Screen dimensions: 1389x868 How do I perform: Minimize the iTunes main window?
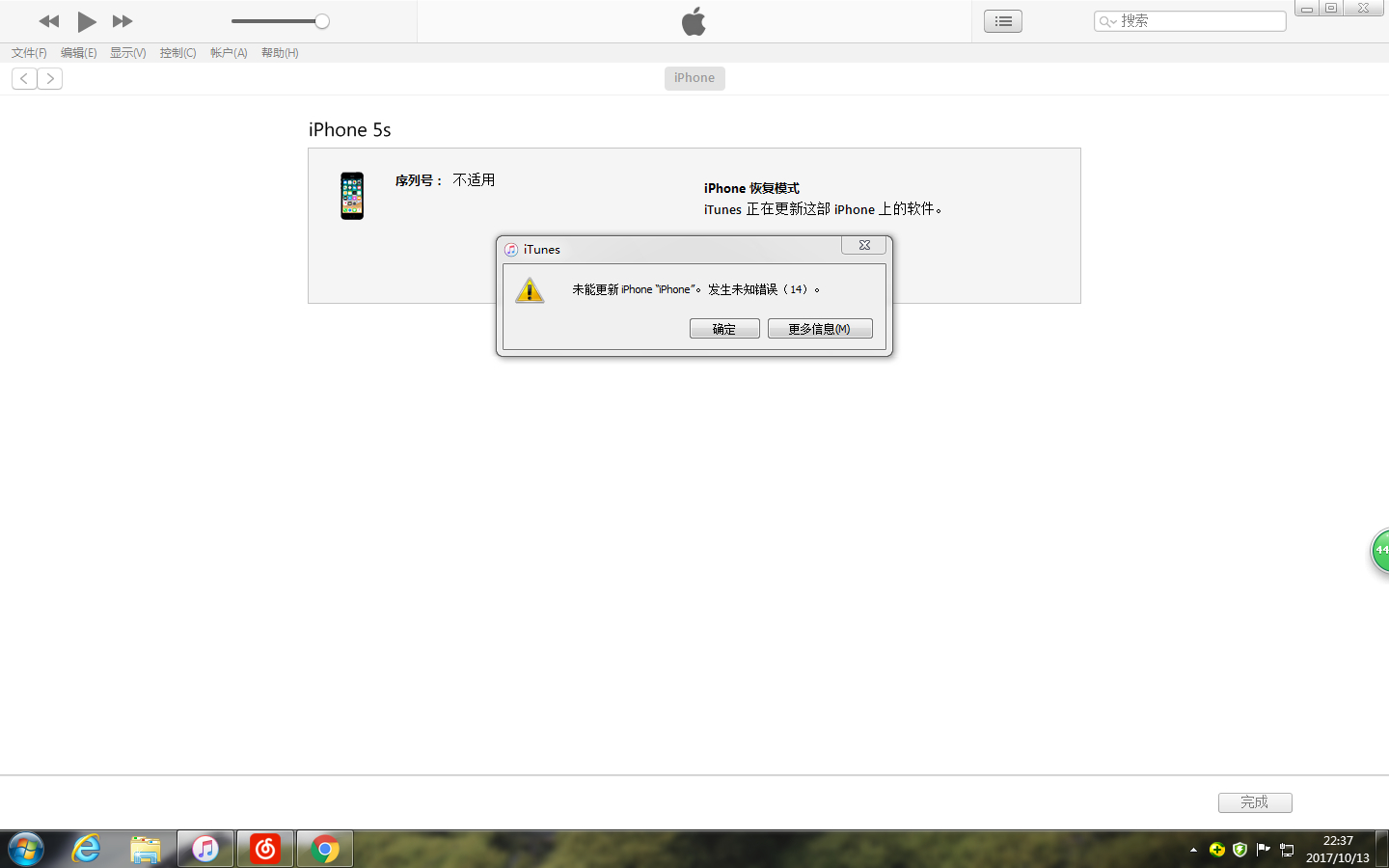click(1307, 8)
